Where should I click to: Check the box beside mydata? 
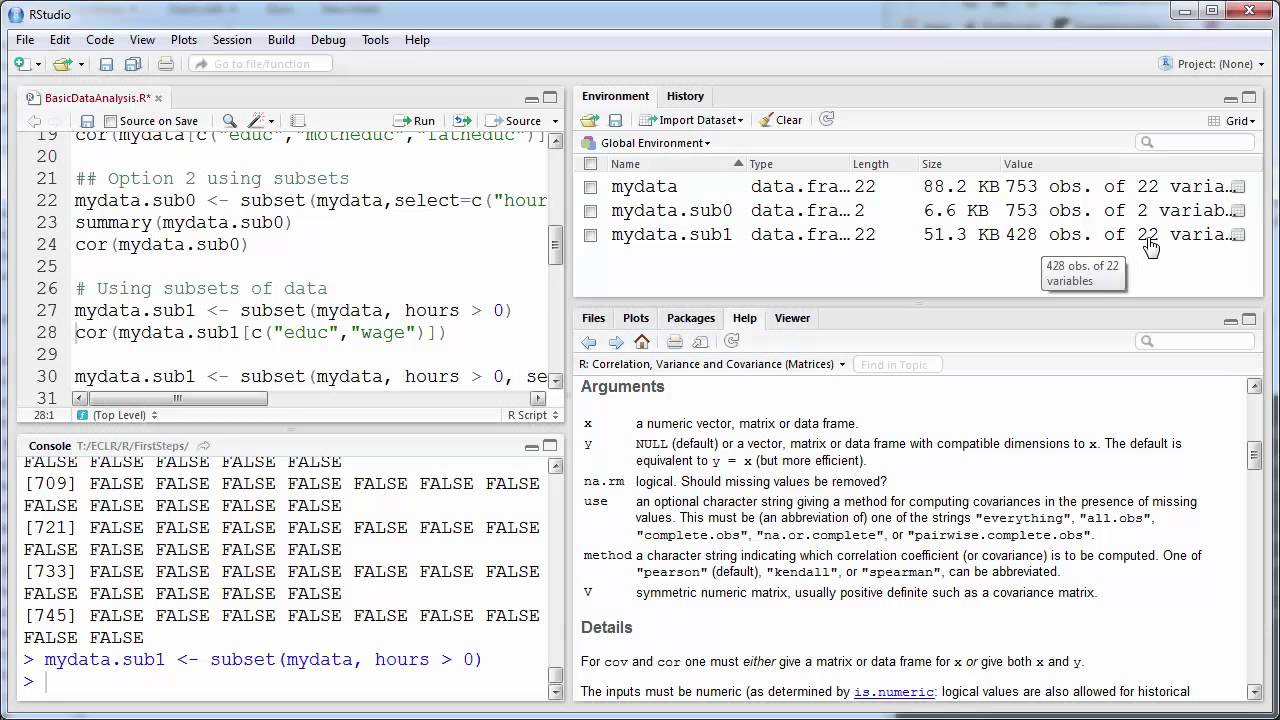click(x=590, y=187)
